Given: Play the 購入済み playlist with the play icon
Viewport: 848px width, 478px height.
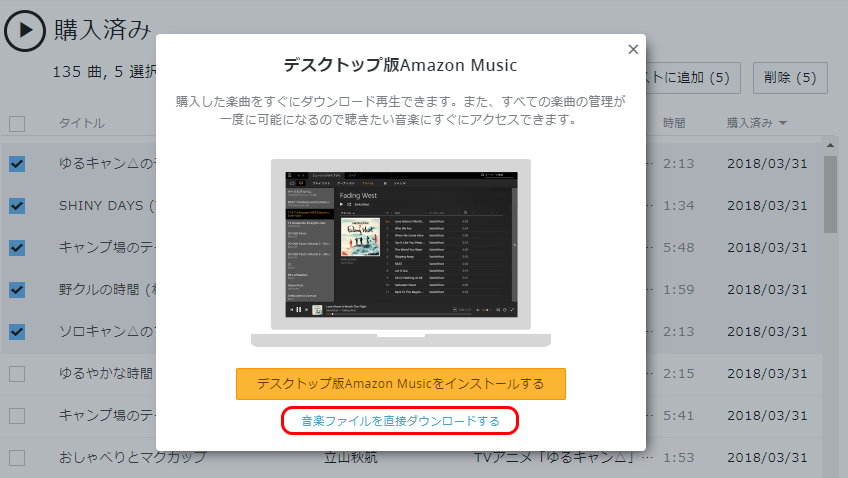Looking at the screenshot, I should point(25,30).
